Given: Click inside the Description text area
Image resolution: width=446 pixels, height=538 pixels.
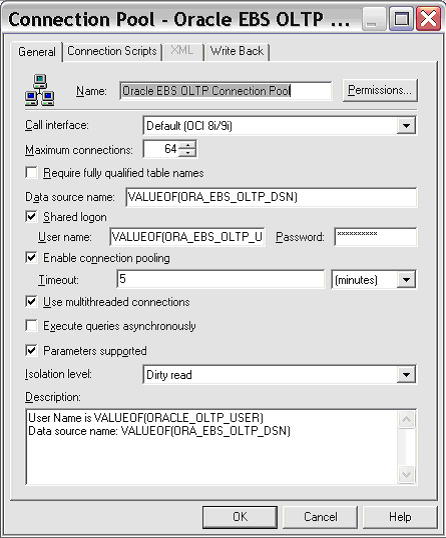Looking at the screenshot, I should [212, 447].
